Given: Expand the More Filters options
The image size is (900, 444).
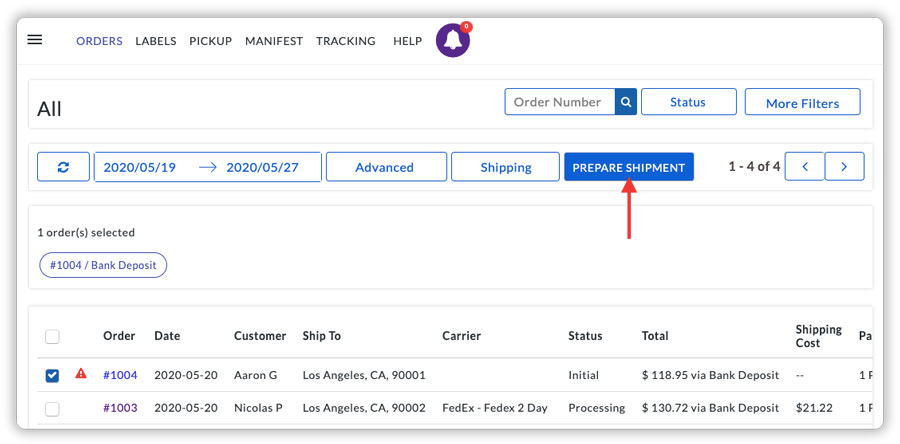Looking at the screenshot, I should pyautogui.click(x=802, y=103).
